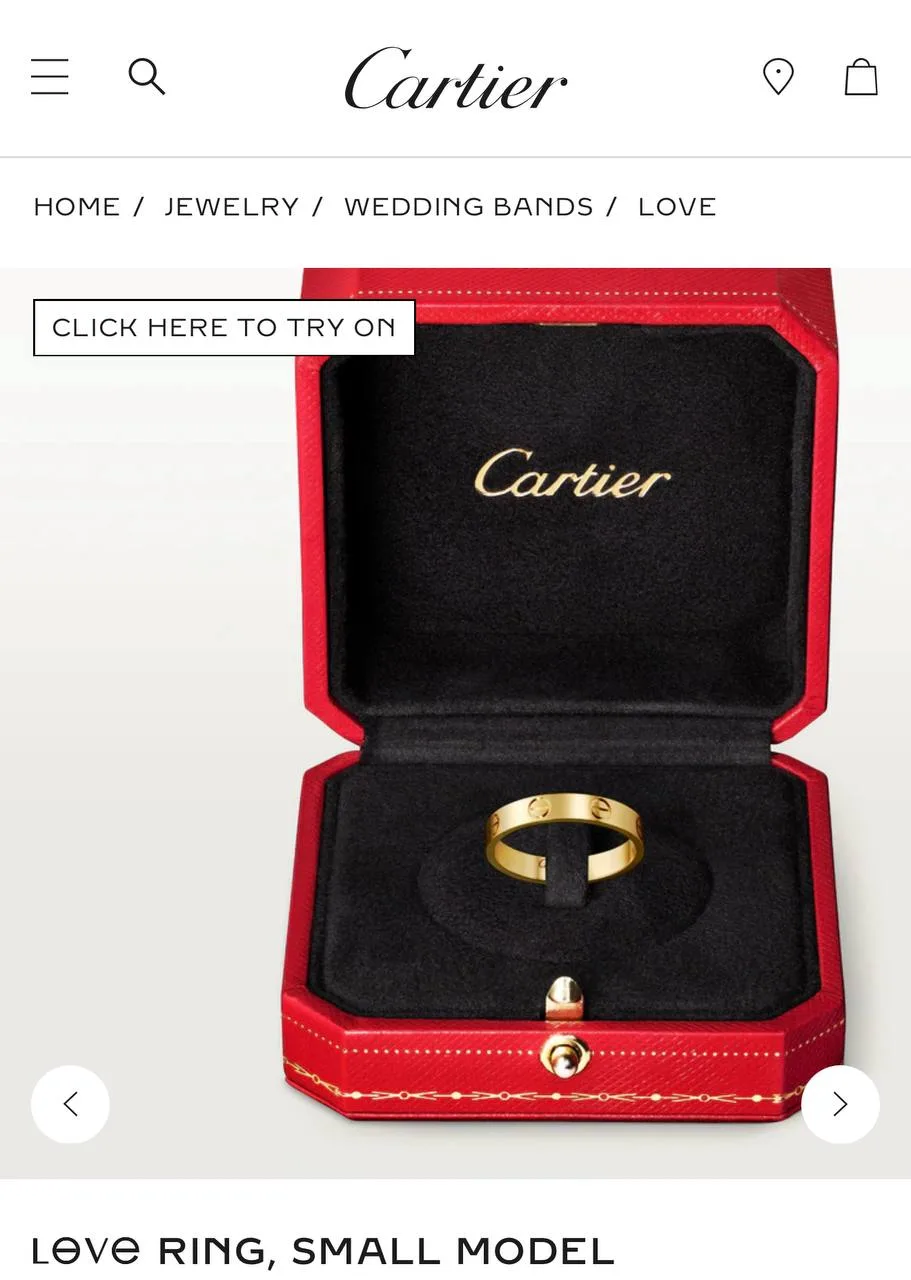Go to homepage via Cartier header logo
911x1280 pixels.
point(456,79)
